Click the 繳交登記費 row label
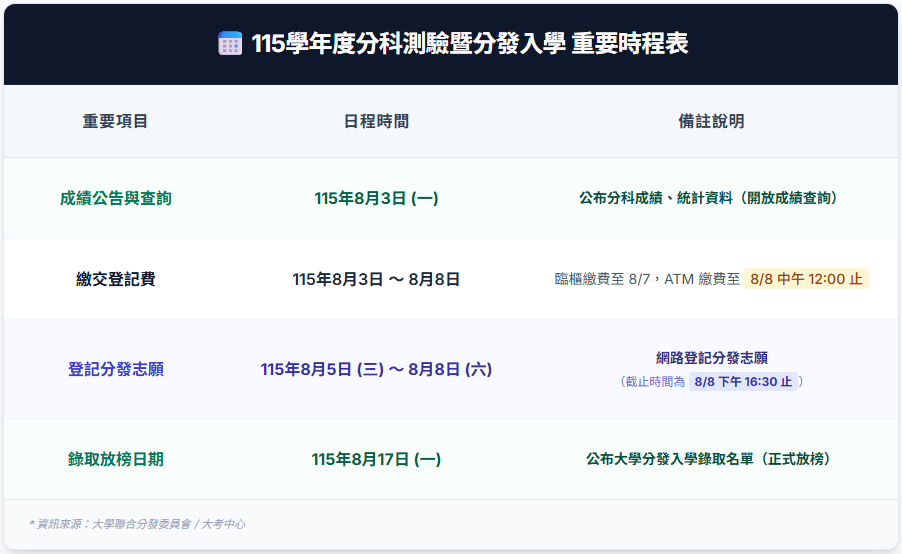 pyautogui.click(x=116, y=279)
